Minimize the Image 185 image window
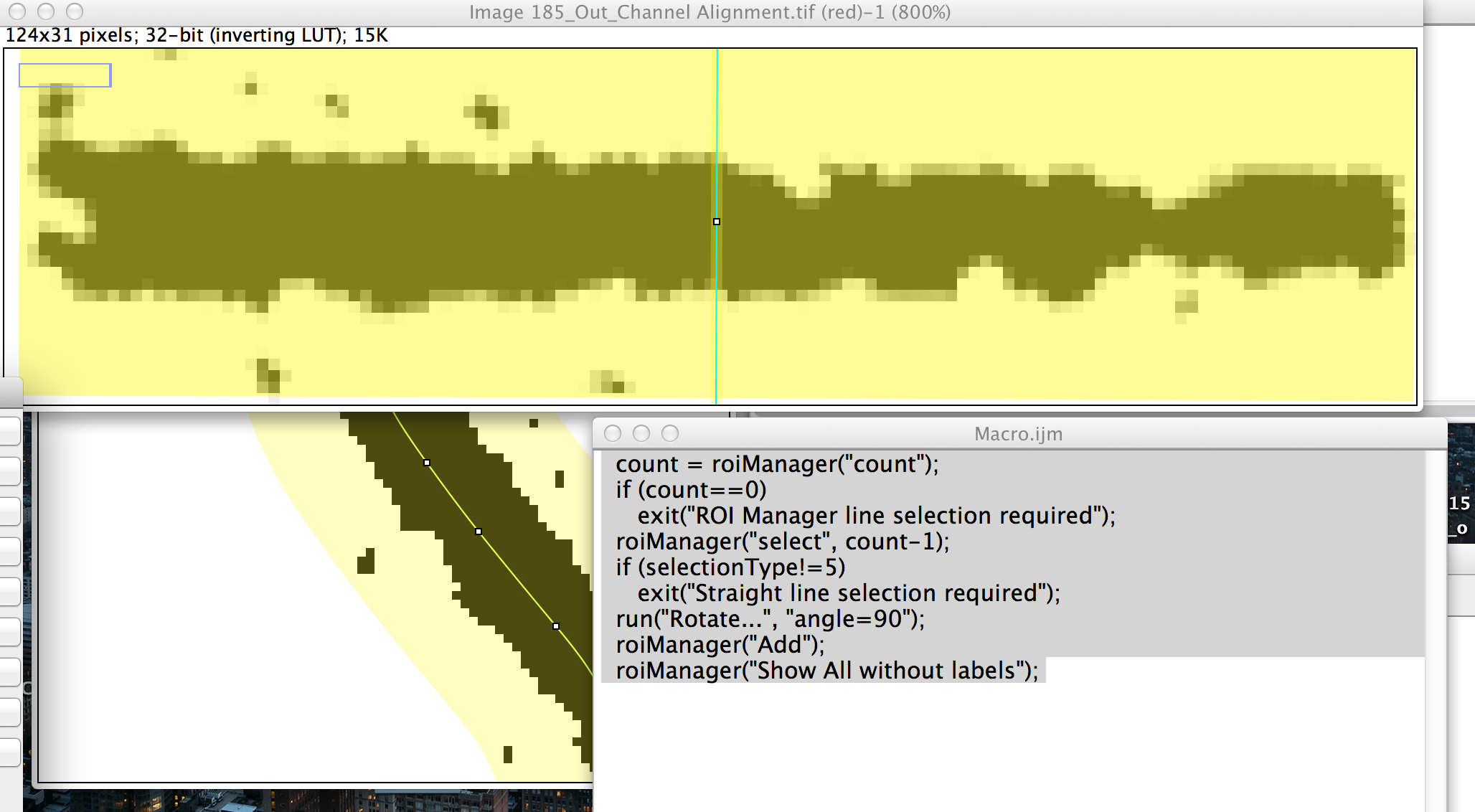The image size is (1475, 812). 46,12
